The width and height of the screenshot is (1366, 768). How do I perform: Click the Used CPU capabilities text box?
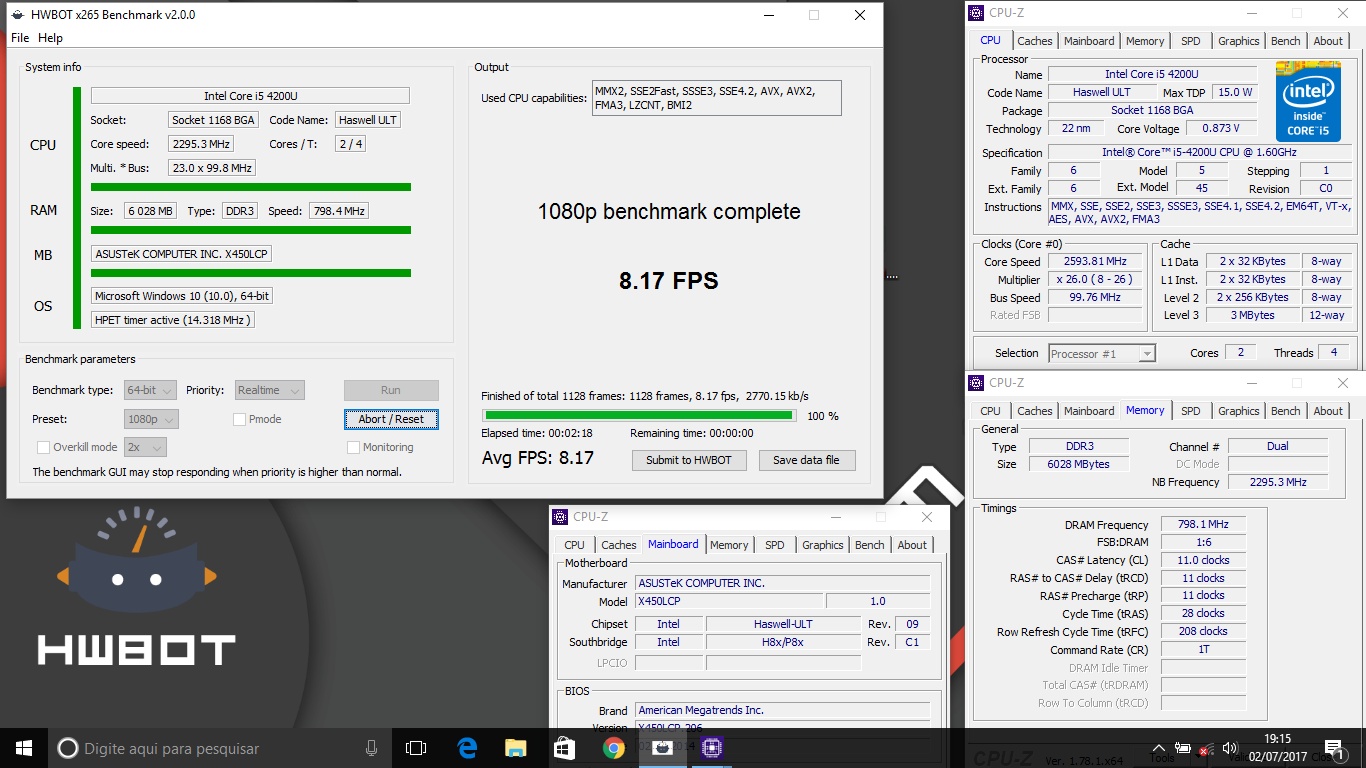tap(716, 98)
